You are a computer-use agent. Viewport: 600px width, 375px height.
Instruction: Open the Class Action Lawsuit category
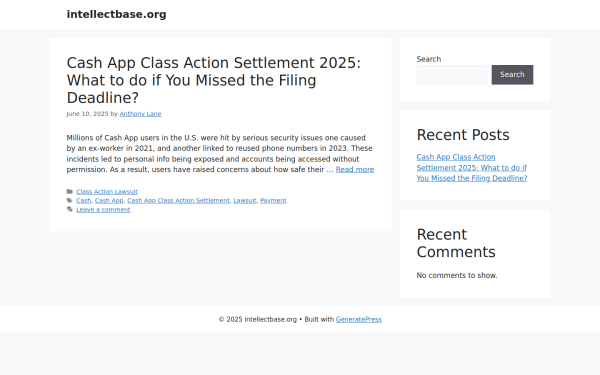point(107,192)
